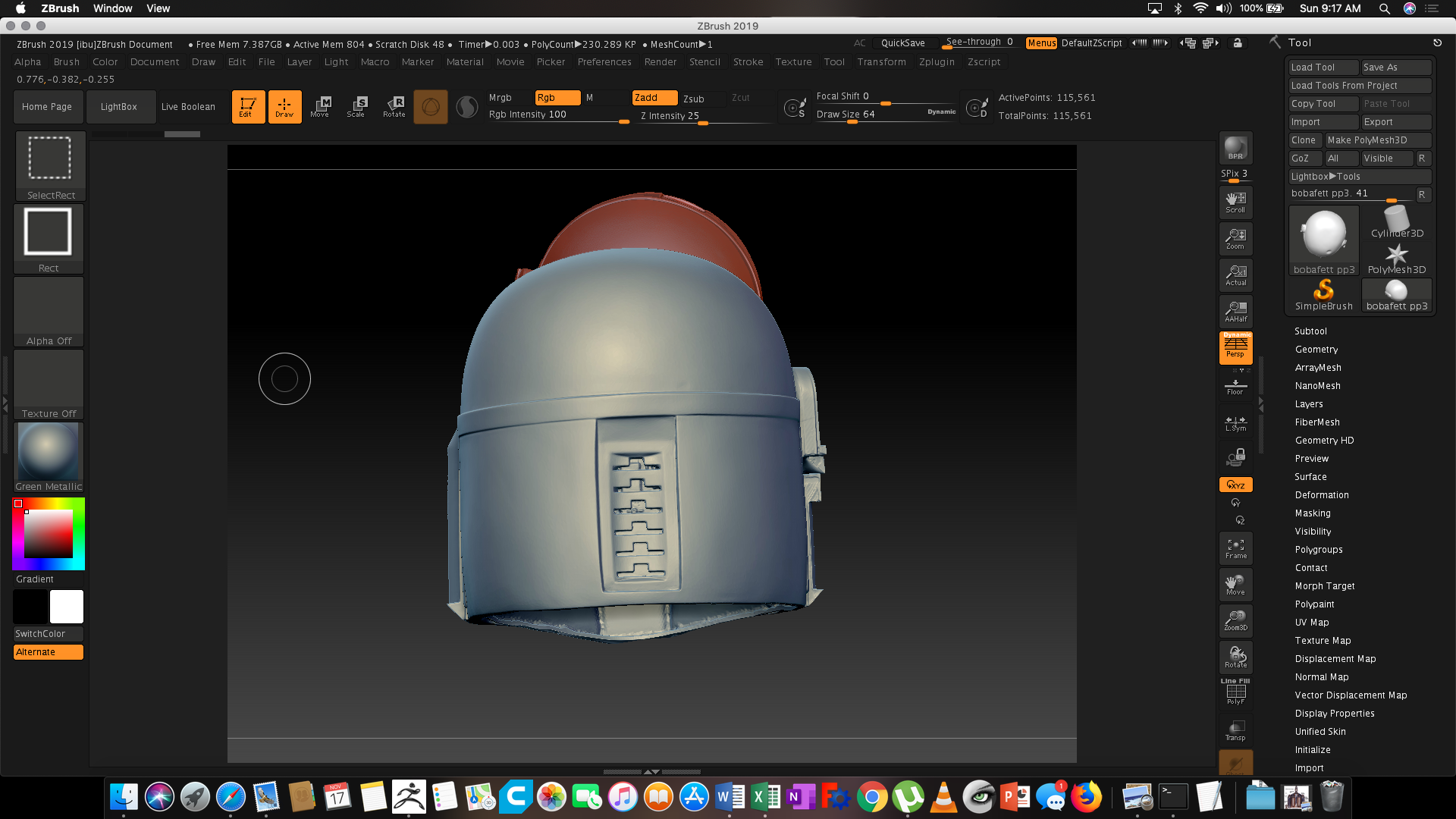Click the Save As button

coord(1396,67)
